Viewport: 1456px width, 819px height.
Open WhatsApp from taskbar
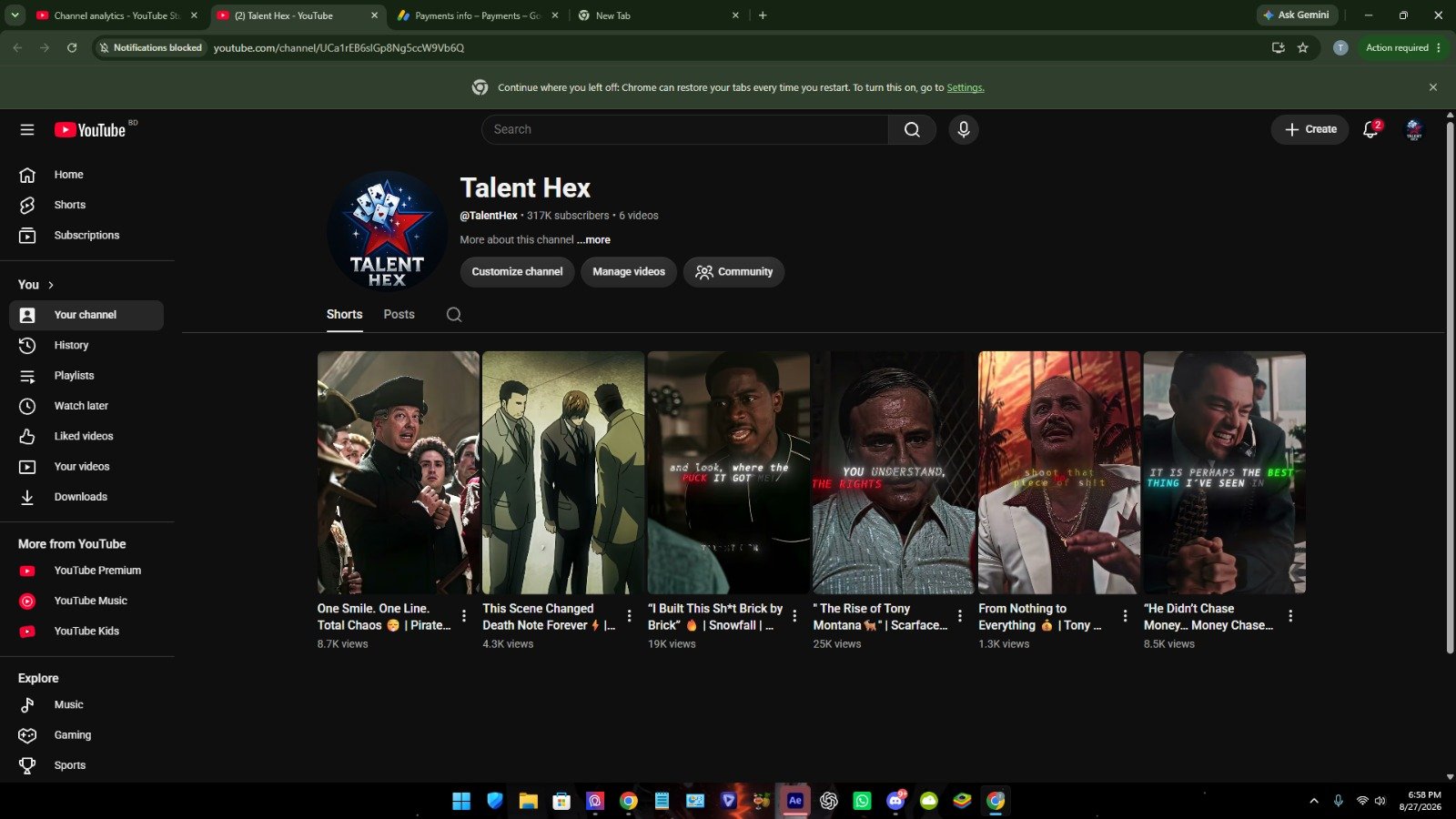(862, 801)
